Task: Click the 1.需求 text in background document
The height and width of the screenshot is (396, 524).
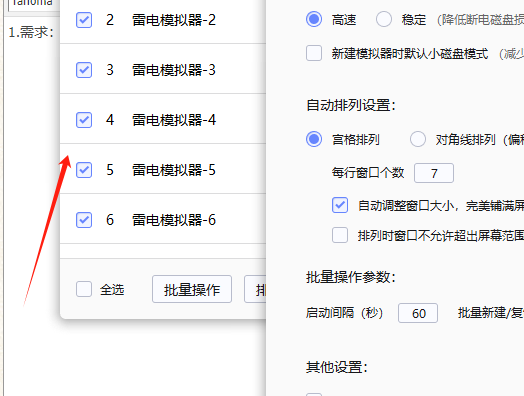Action: 31,32
